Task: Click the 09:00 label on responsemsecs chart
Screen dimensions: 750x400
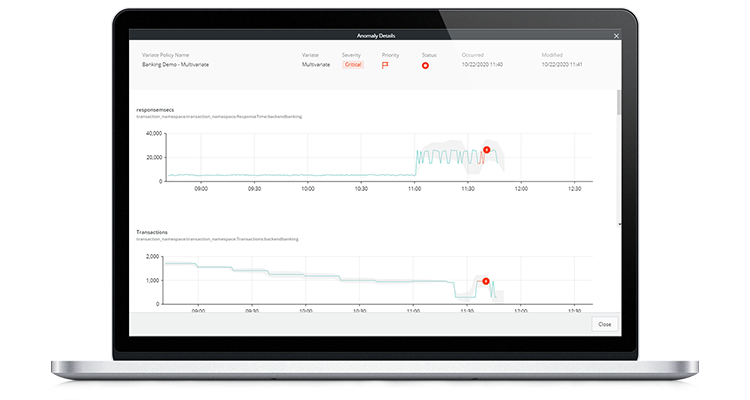Action: point(201,189)
